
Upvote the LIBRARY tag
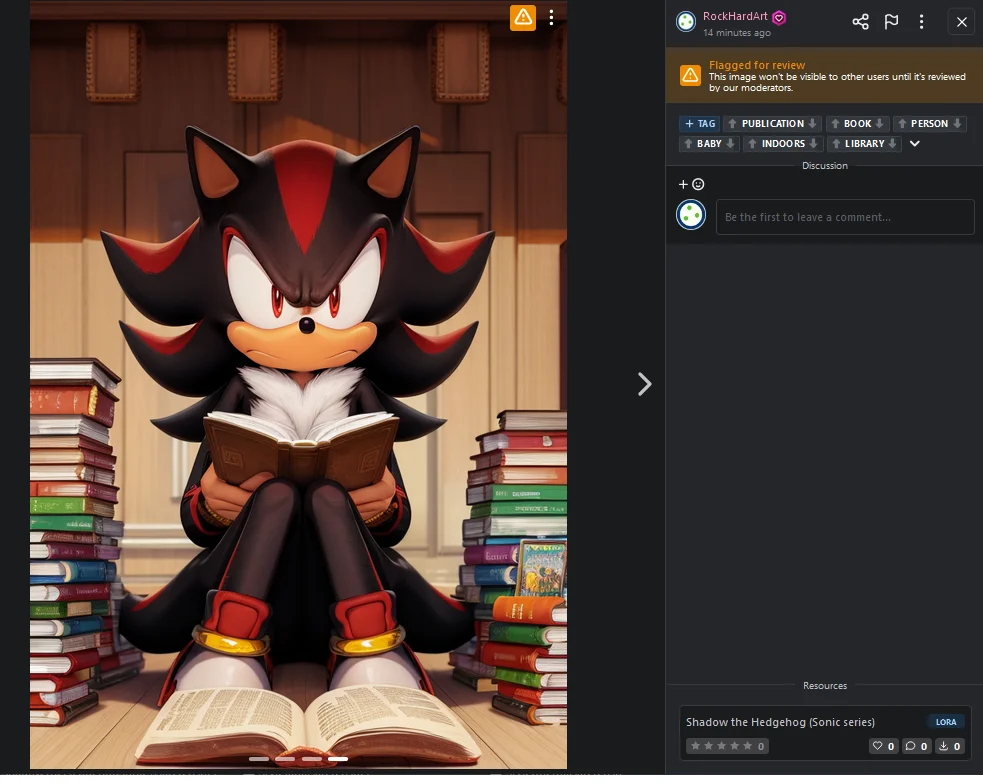[x=836, y=144]
